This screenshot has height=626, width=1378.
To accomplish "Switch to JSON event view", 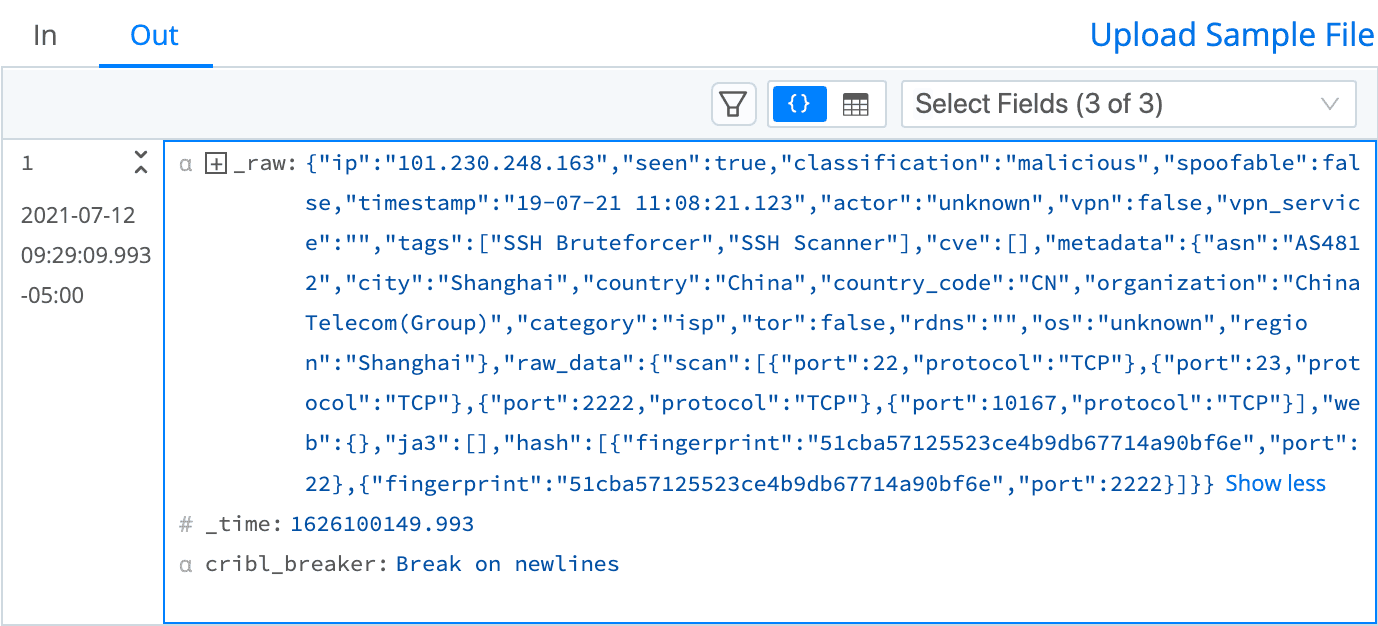I will coord(799,104).
